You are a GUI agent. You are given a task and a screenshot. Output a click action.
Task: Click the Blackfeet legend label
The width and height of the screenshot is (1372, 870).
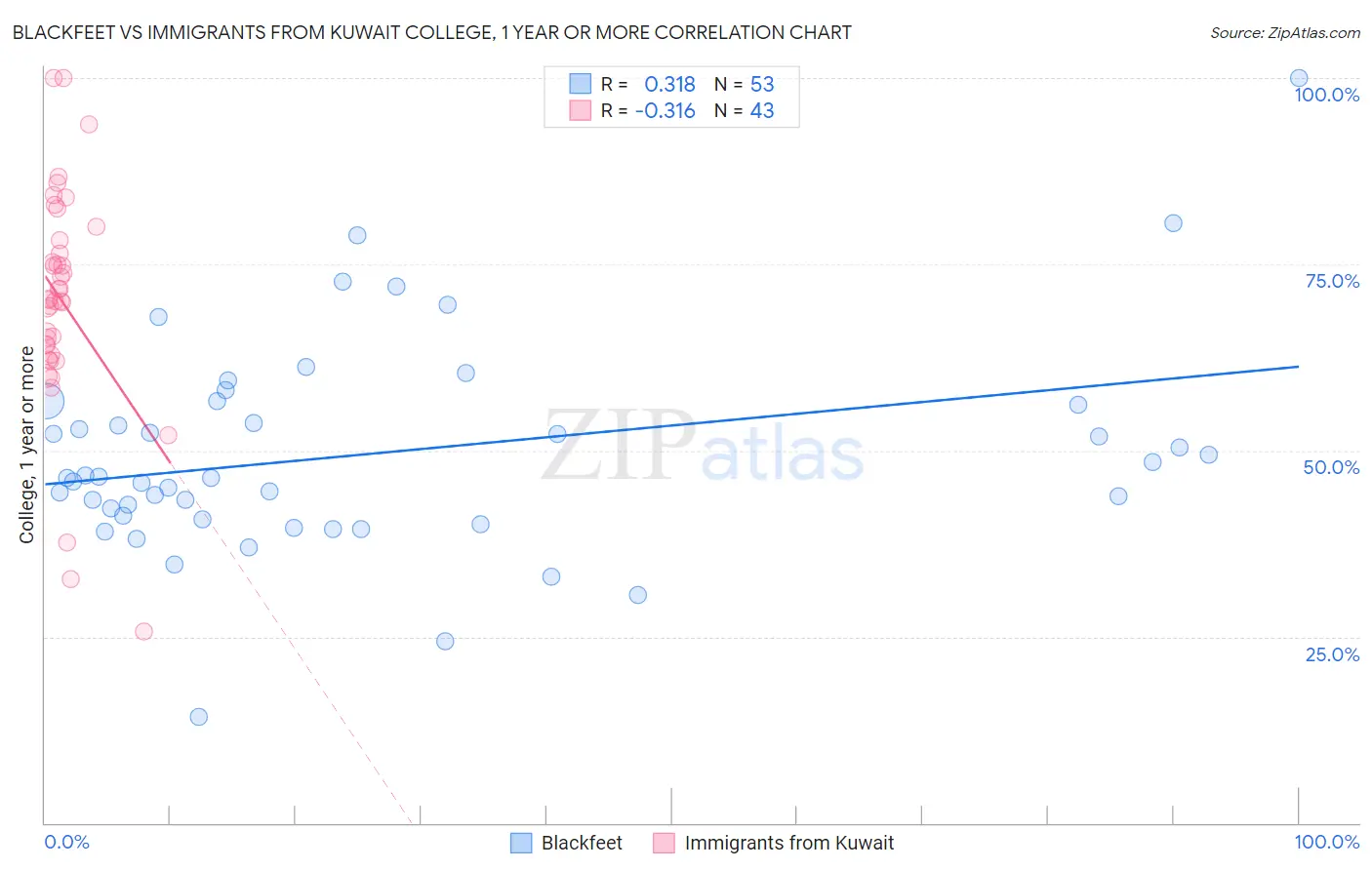point(582,843)
